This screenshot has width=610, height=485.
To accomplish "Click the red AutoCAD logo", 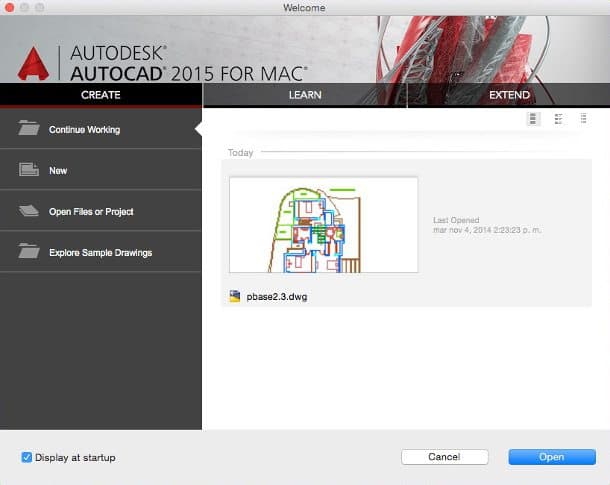I will (x=33, y=63).
